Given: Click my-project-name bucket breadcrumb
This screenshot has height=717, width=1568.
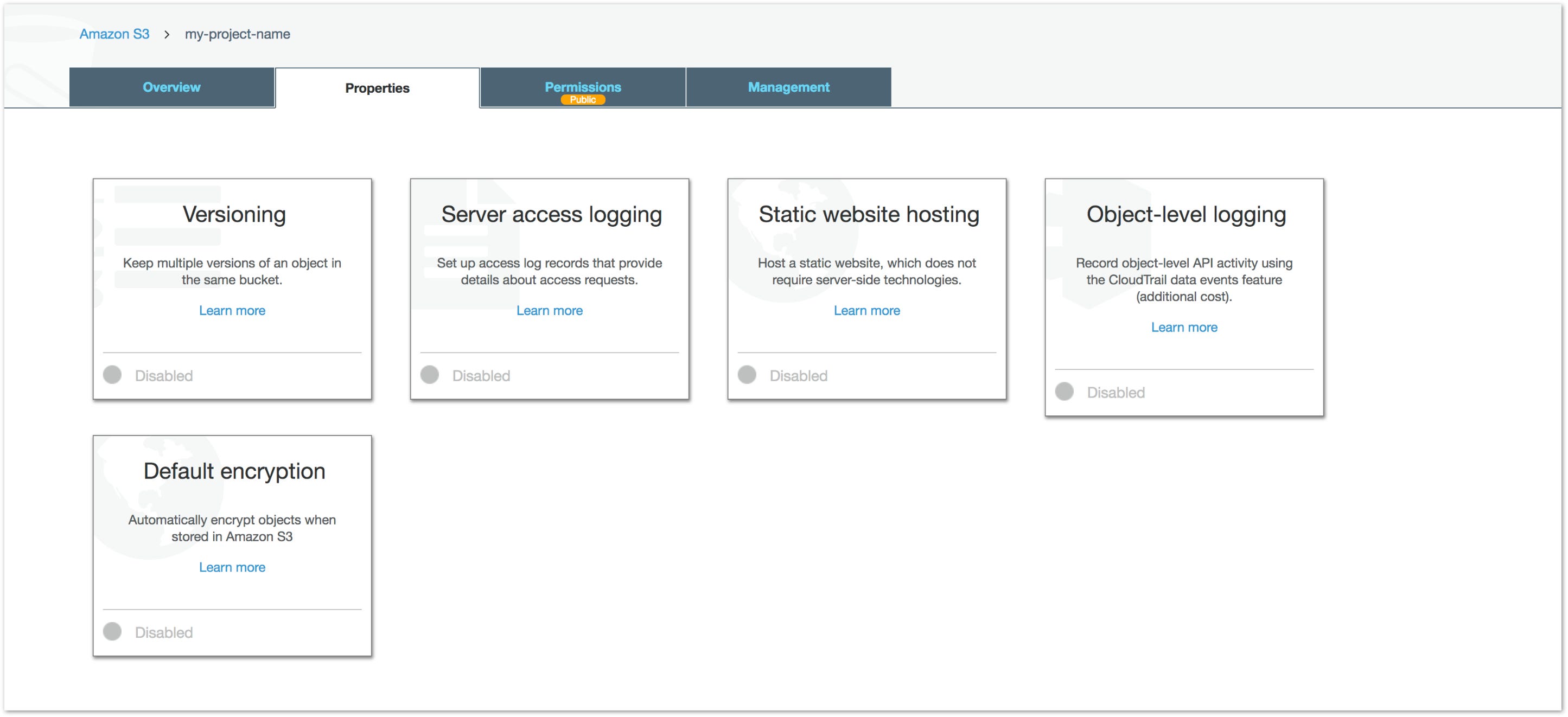Looking at the screenshot, I should point(238,34).
